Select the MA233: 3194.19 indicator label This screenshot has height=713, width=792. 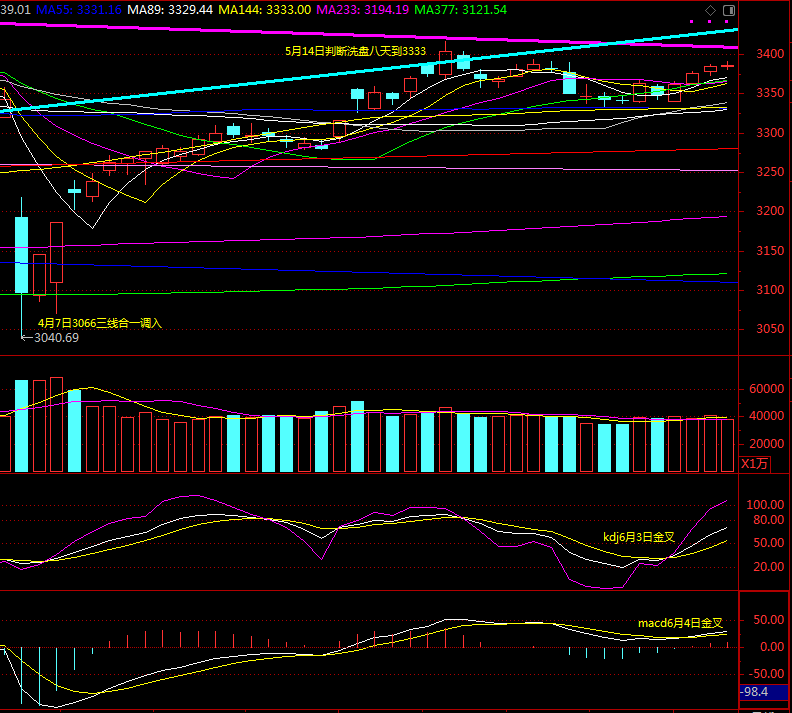[x=362, y=10]
